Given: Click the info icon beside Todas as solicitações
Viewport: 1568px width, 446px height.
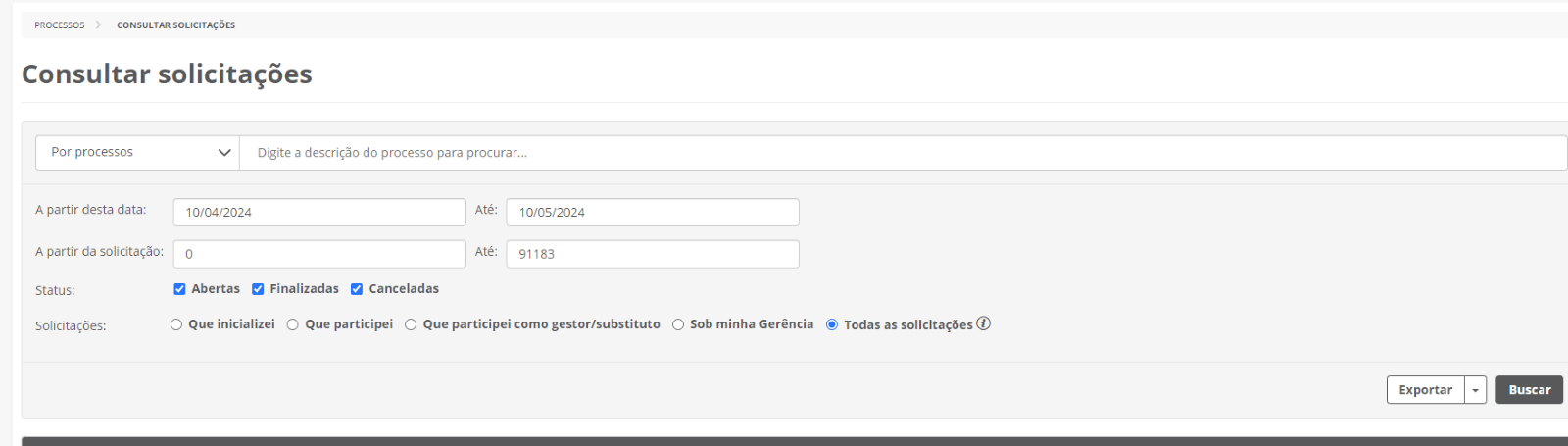Looking at the screenshot, I should [983, 323].
